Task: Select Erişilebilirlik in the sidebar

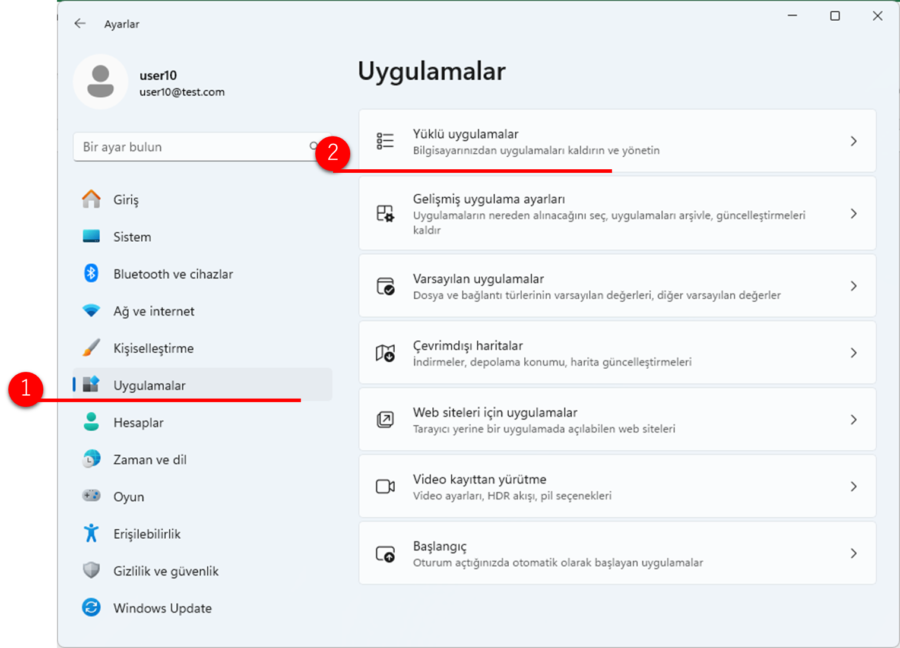Action: (203, 533)
